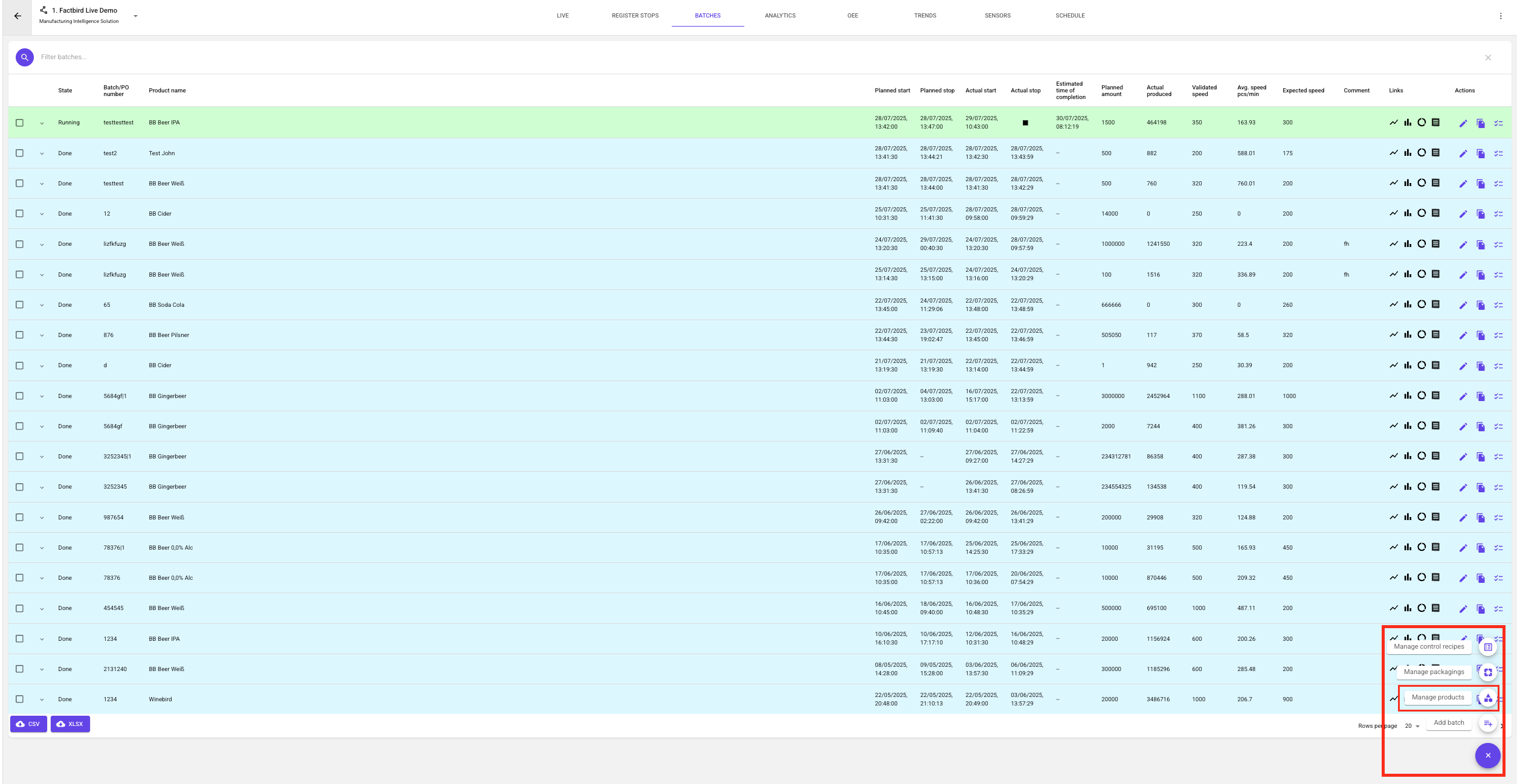This screenshot has width=1517, height=784.
Task: Open OEE circle link for batch 12
Action: coord(1422,213)
